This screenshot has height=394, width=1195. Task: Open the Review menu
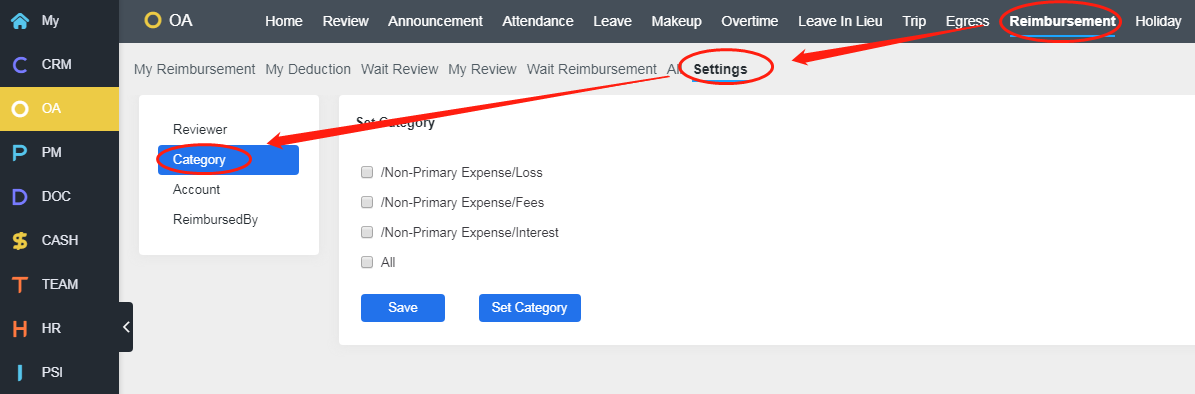[x=345, y=21]
